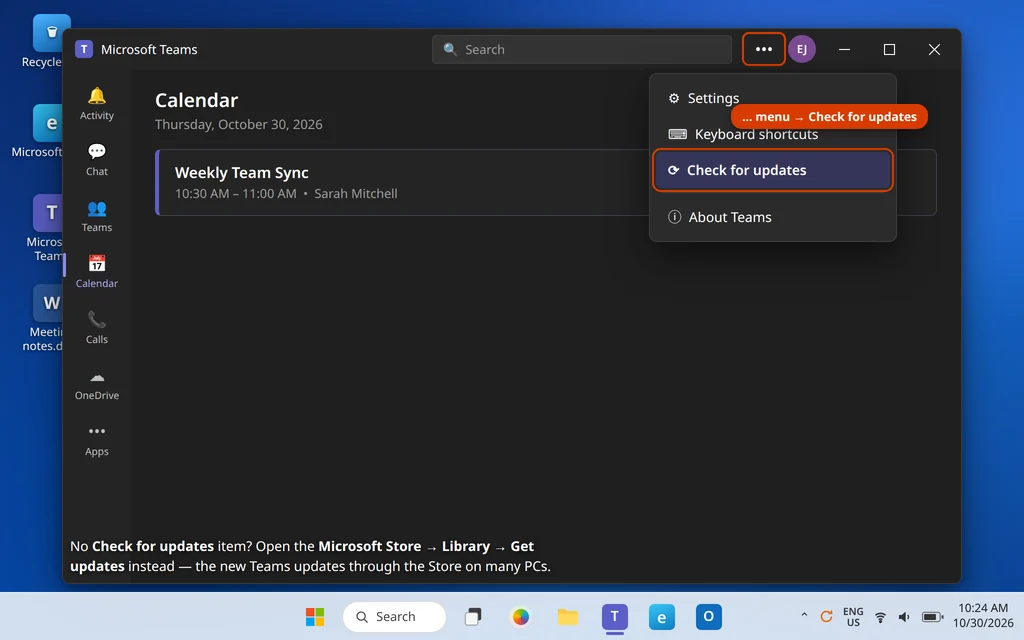Click the volume speaker tray icon
Image resolution: width=1024 pixels, height=640 pixels.
click(x=904, y=616)
